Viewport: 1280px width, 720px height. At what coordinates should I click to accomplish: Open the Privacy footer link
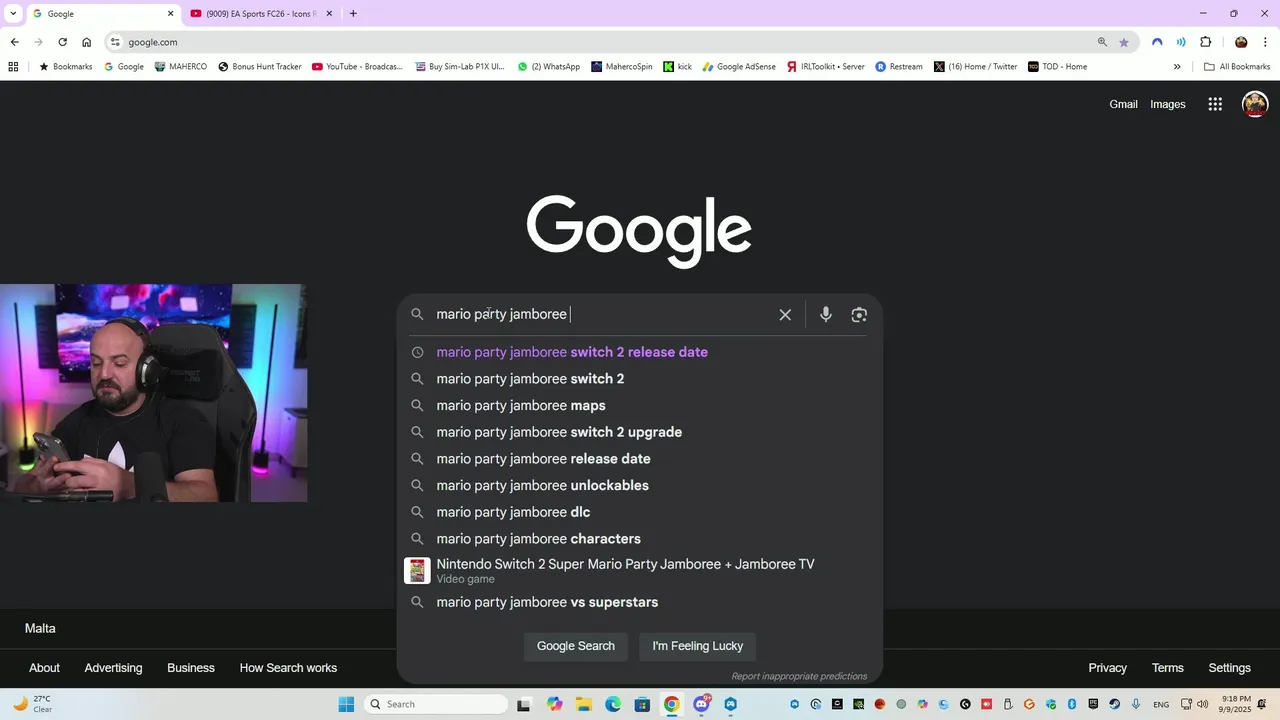[1107, 668]
